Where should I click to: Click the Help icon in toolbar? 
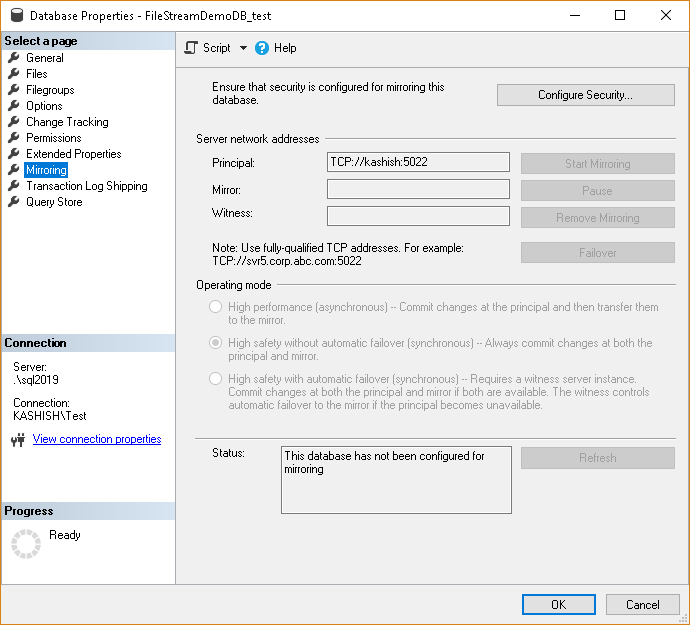pyautogui.click(x=262, y=48)
